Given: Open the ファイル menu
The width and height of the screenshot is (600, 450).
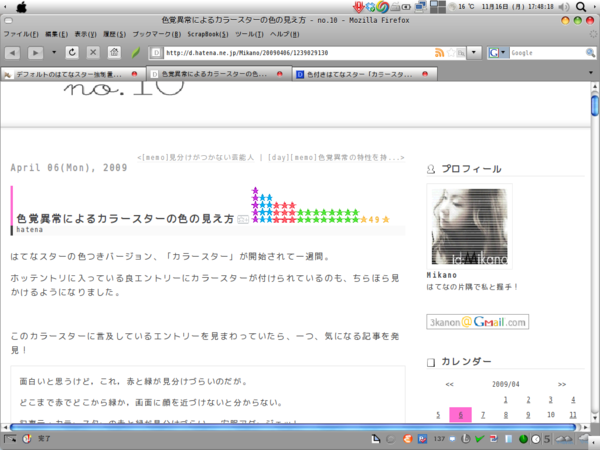Looking at the screenshot, I should coord(21,34).
